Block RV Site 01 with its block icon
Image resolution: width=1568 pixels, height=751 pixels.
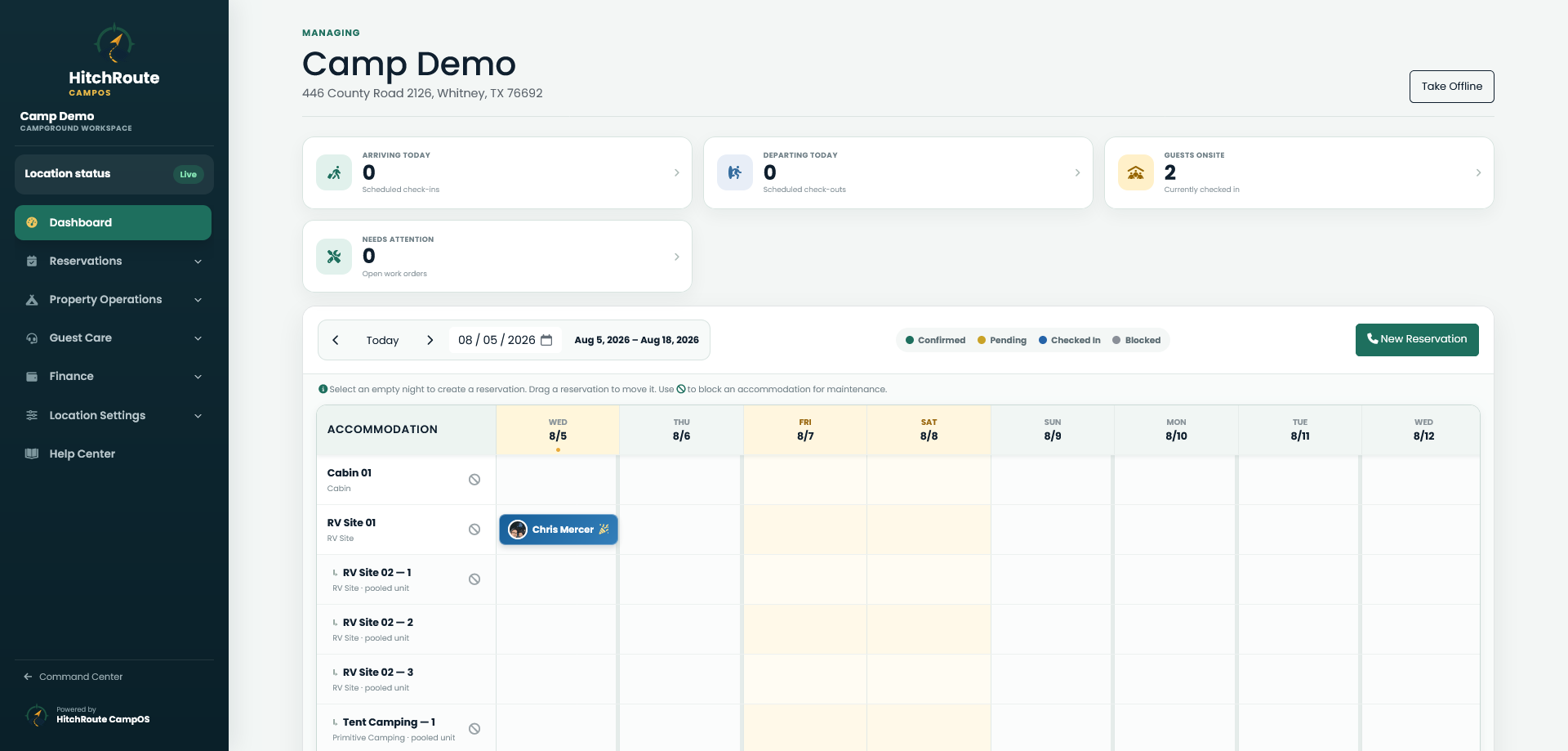point(474,530)
